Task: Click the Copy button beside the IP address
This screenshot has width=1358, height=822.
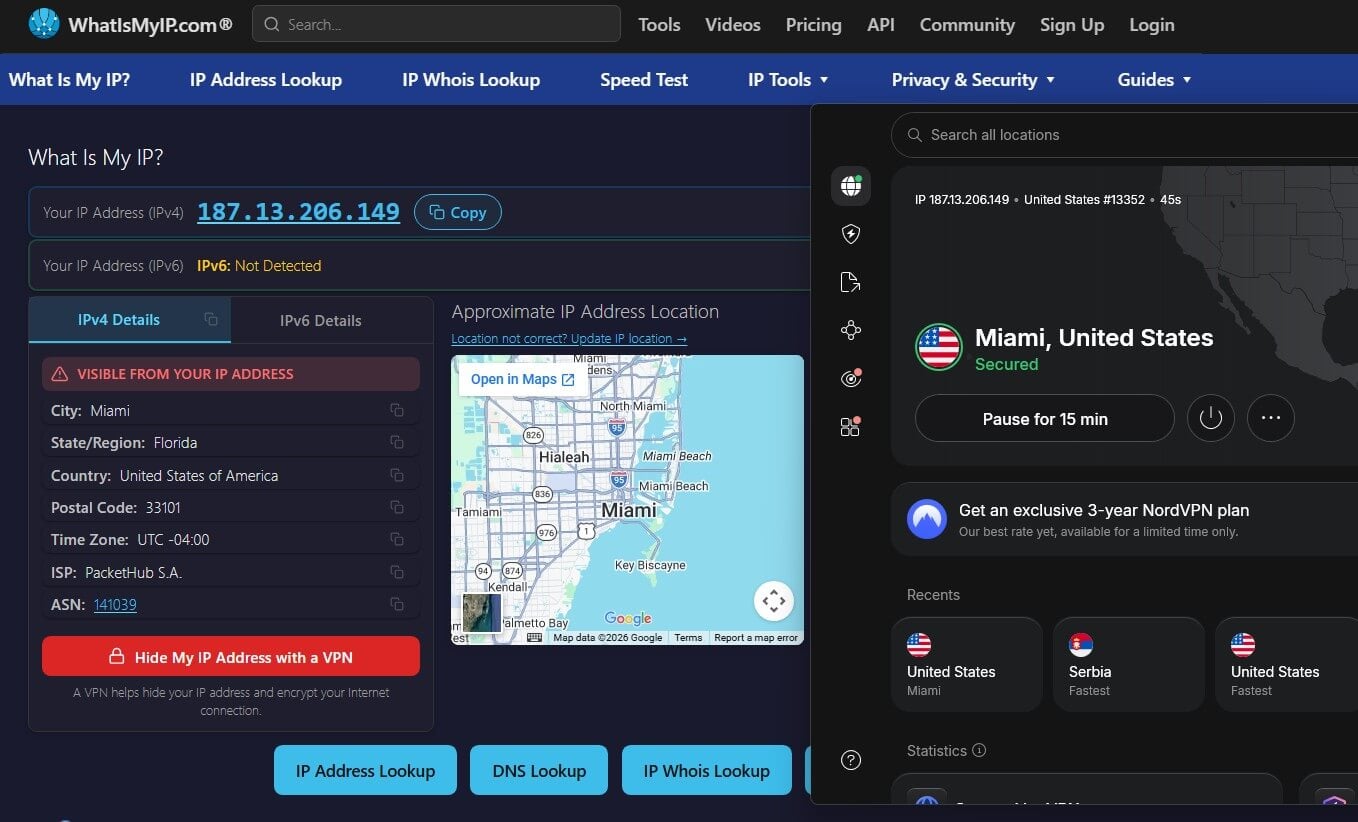Action: point(458,212)
